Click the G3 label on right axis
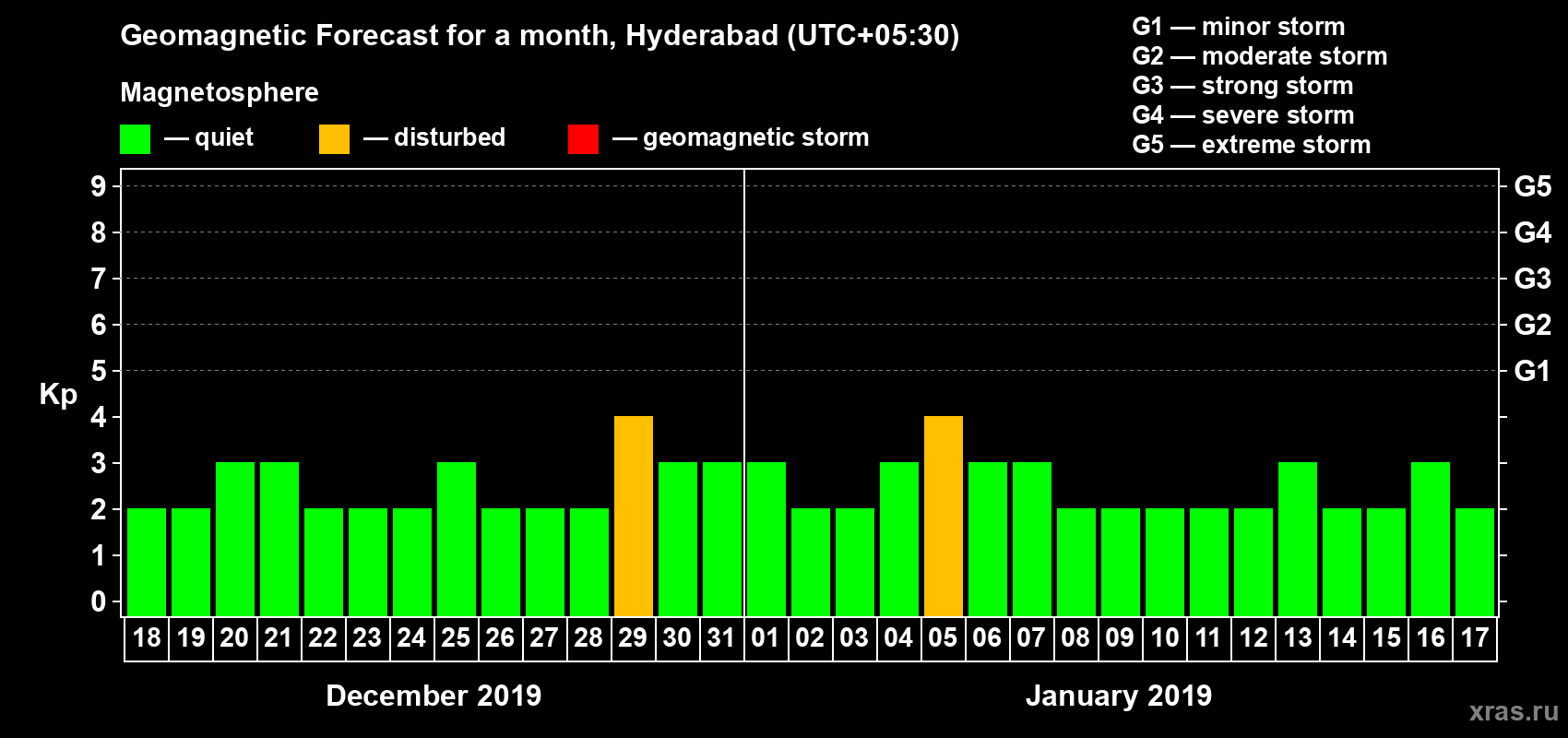1568x738 pixels. 1533,279
